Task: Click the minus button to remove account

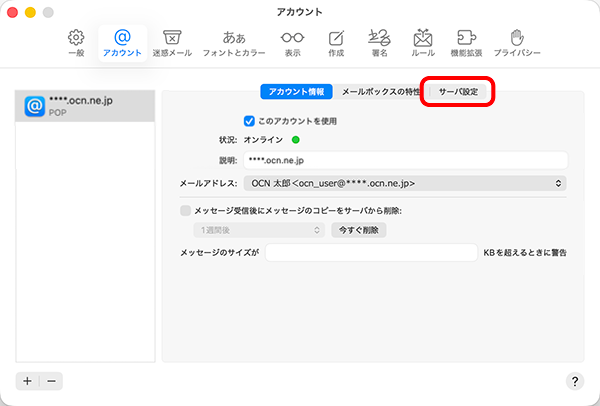Action: pyautogui.click(x=51, y=381)
